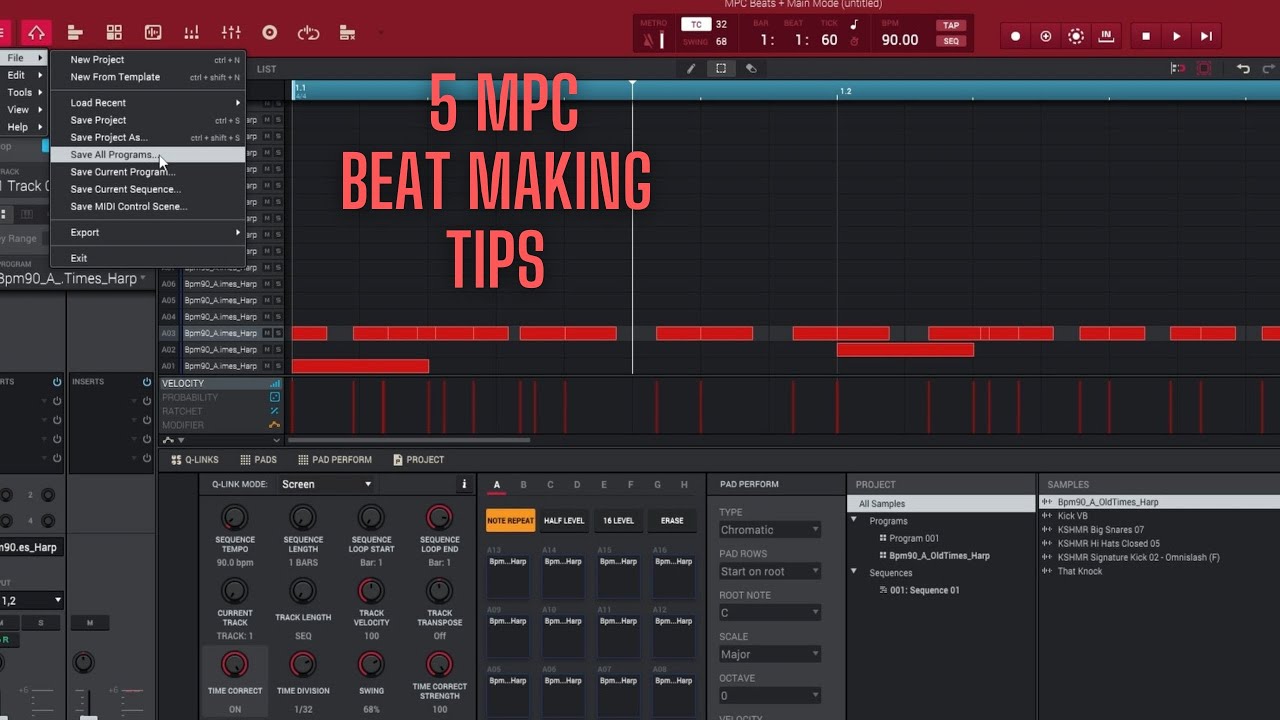Open the Step Sequencer mode icon
This screenshot has height=720, width=1280.
[192, 34]
